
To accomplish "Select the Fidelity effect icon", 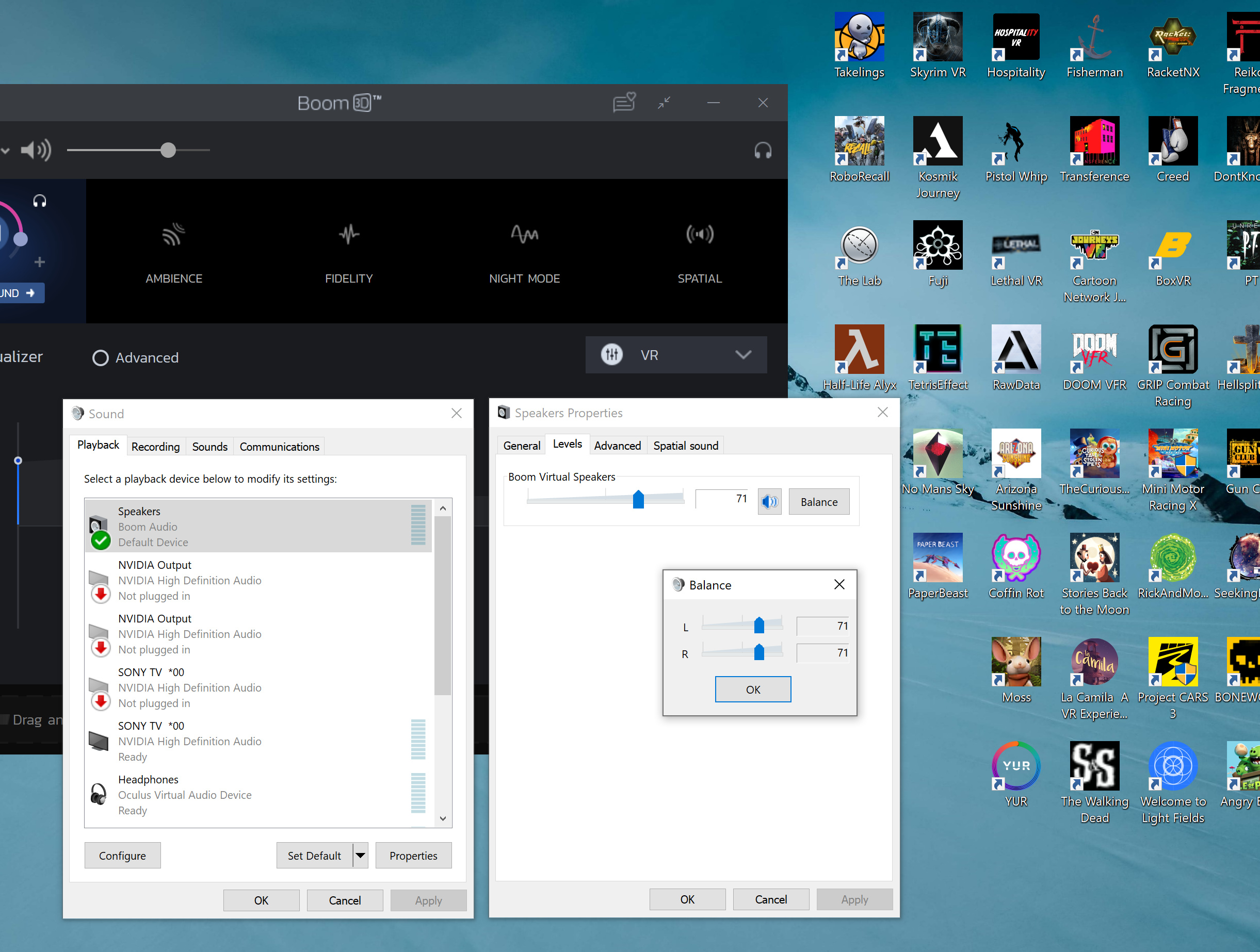I will click(x=349, y=234).
